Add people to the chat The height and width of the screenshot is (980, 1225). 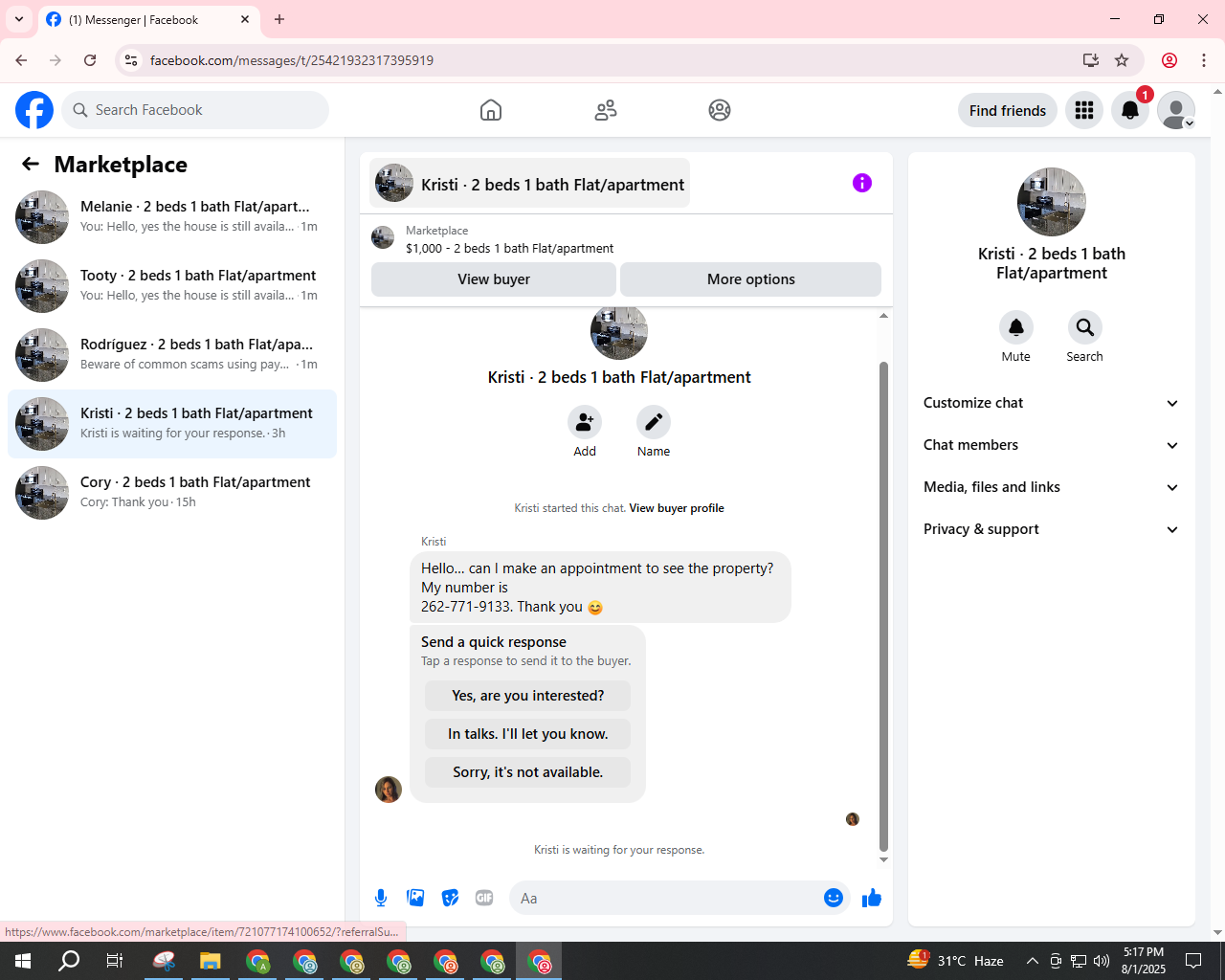(x=585, y=422)
